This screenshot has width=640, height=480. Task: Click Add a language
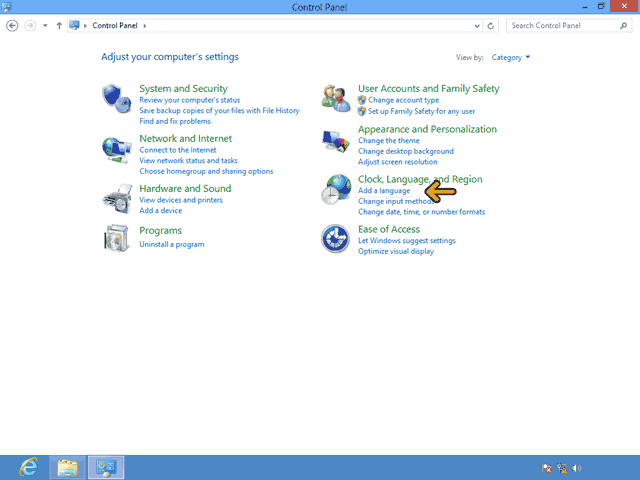(x=384, y=191)
